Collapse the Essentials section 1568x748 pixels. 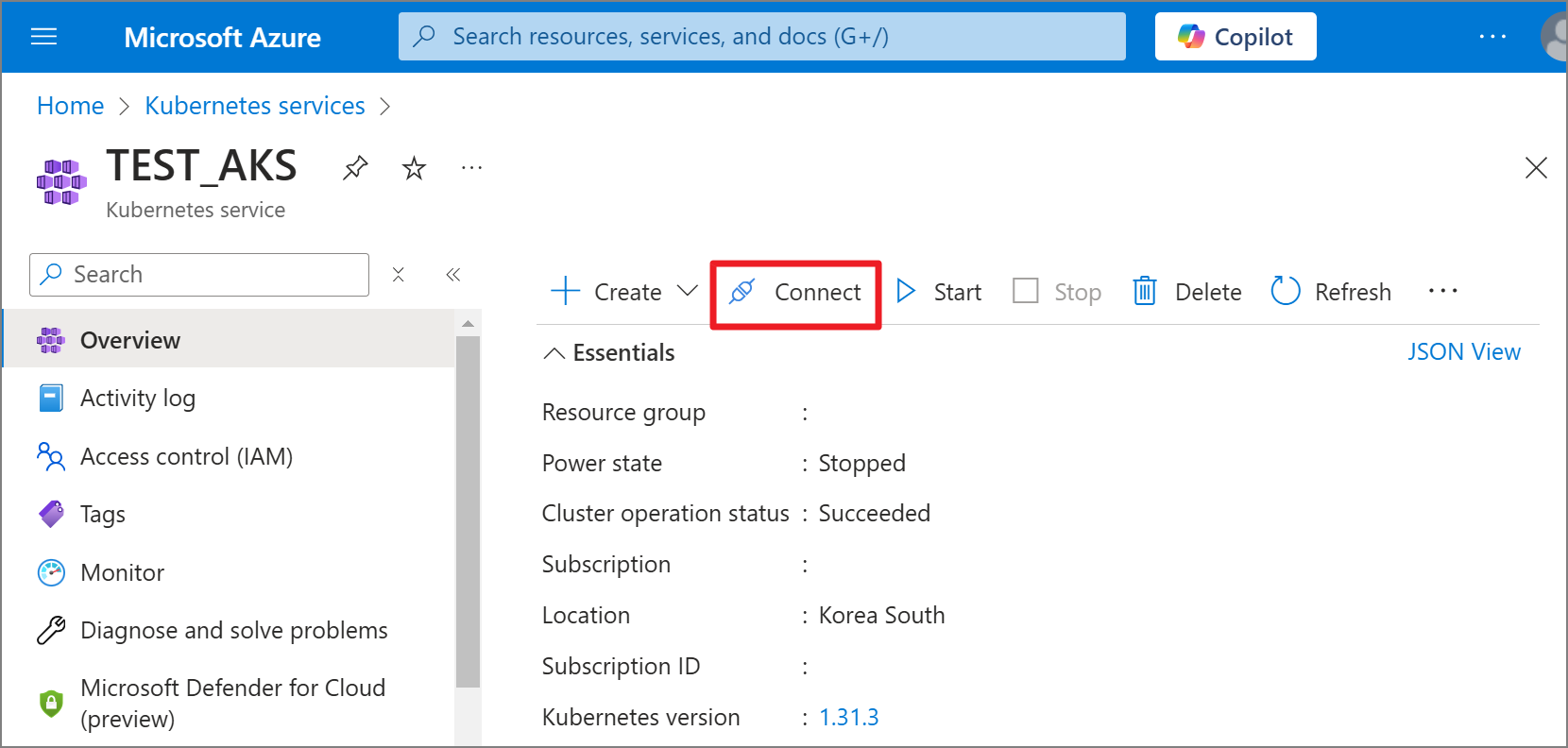[609, 352]
